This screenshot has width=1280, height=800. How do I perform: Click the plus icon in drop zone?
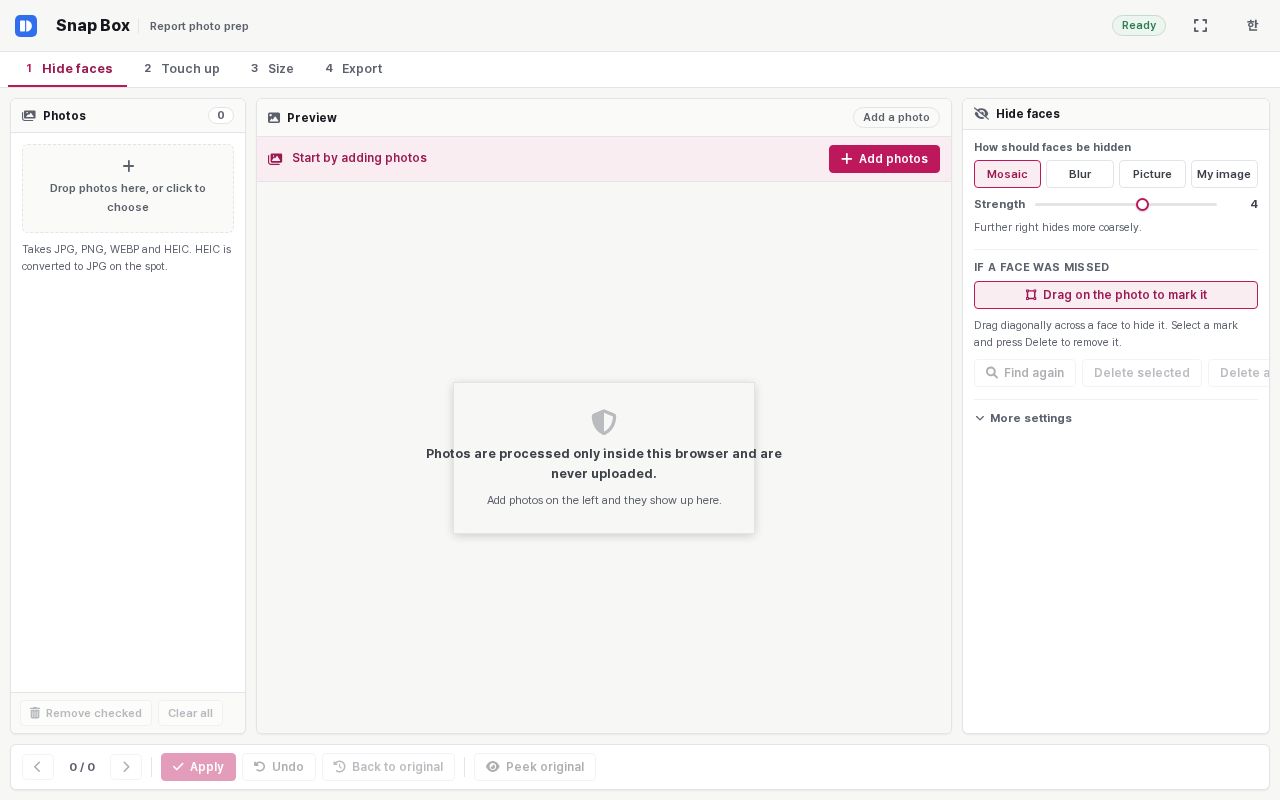point(128,166)
